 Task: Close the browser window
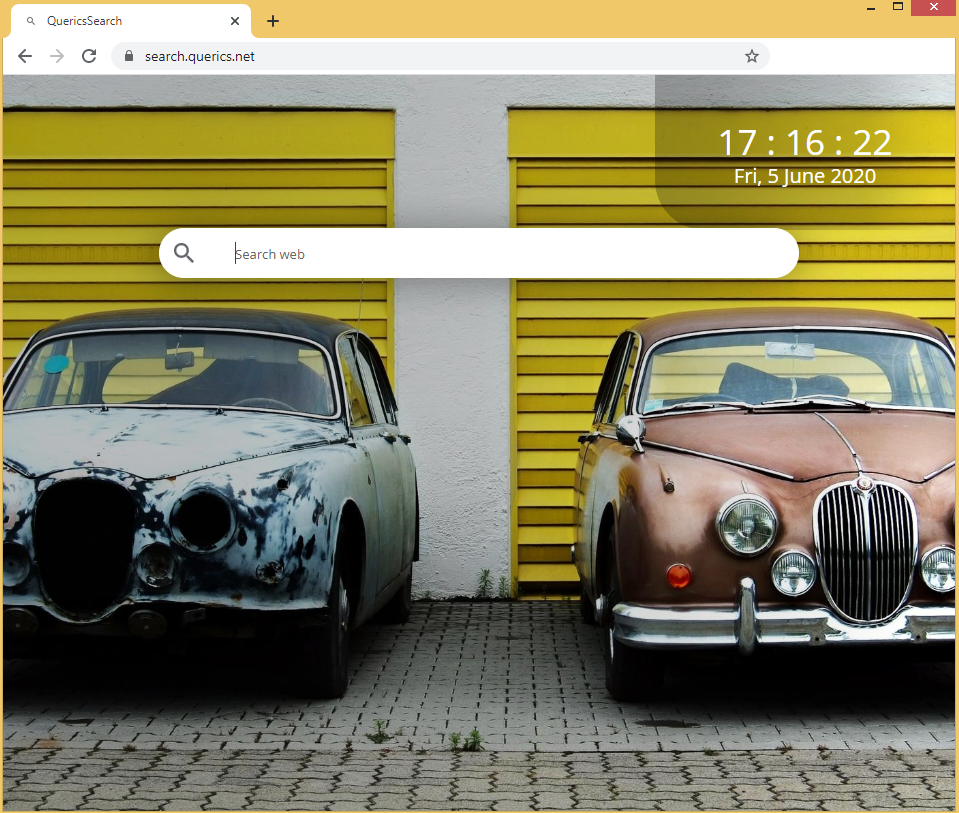(x=934, y=7)
